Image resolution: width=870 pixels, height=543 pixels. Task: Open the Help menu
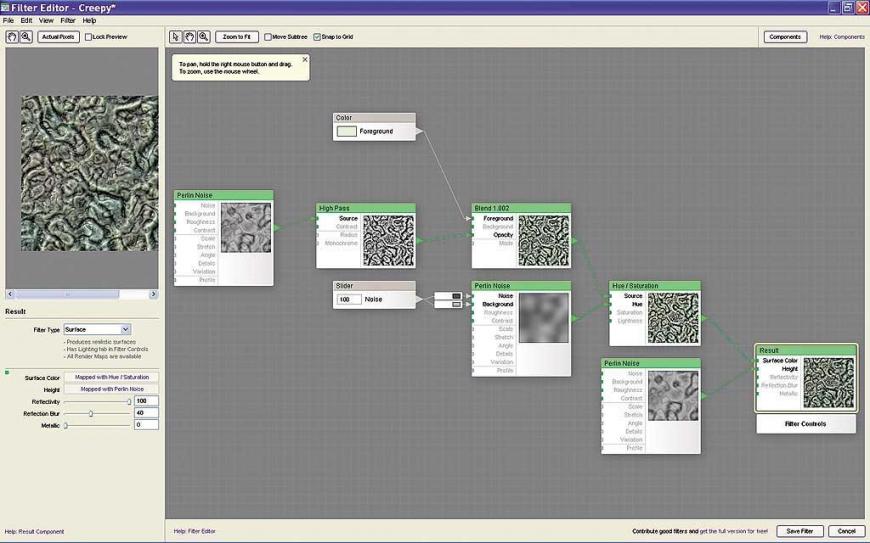tap(89, 21)
